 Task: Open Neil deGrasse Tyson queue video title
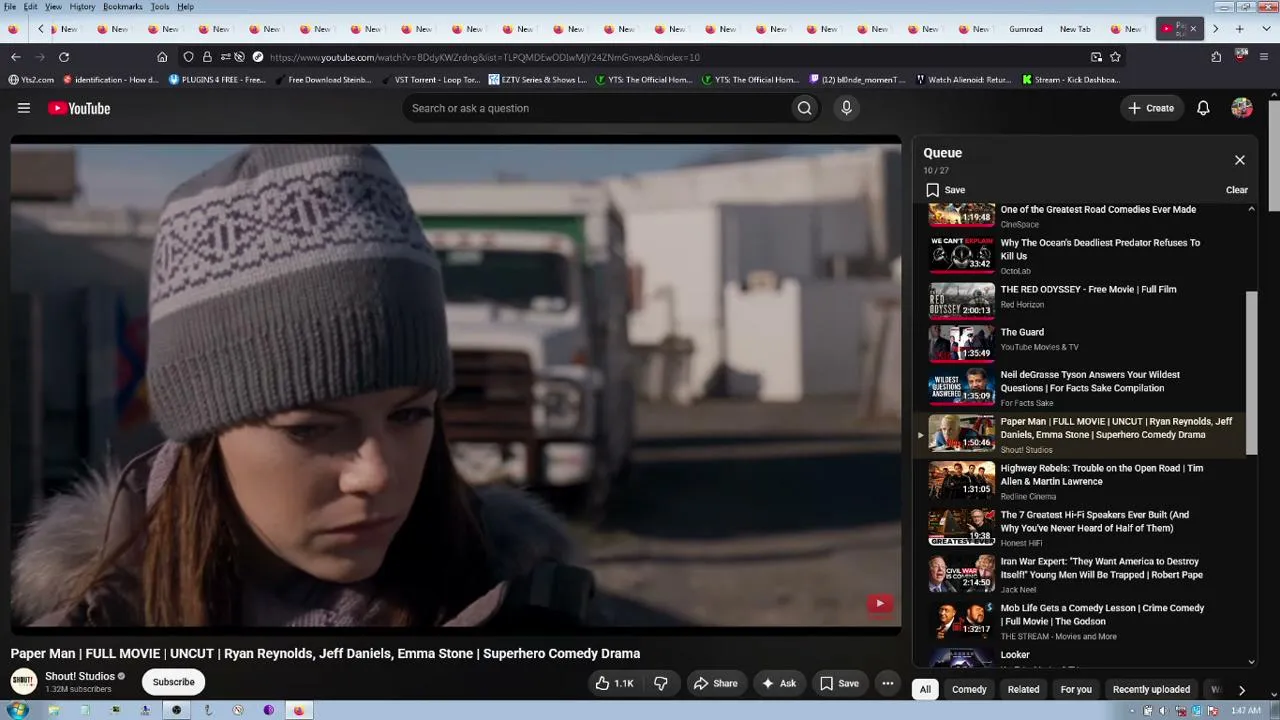pyautogui.click(x=1090, y=381)
